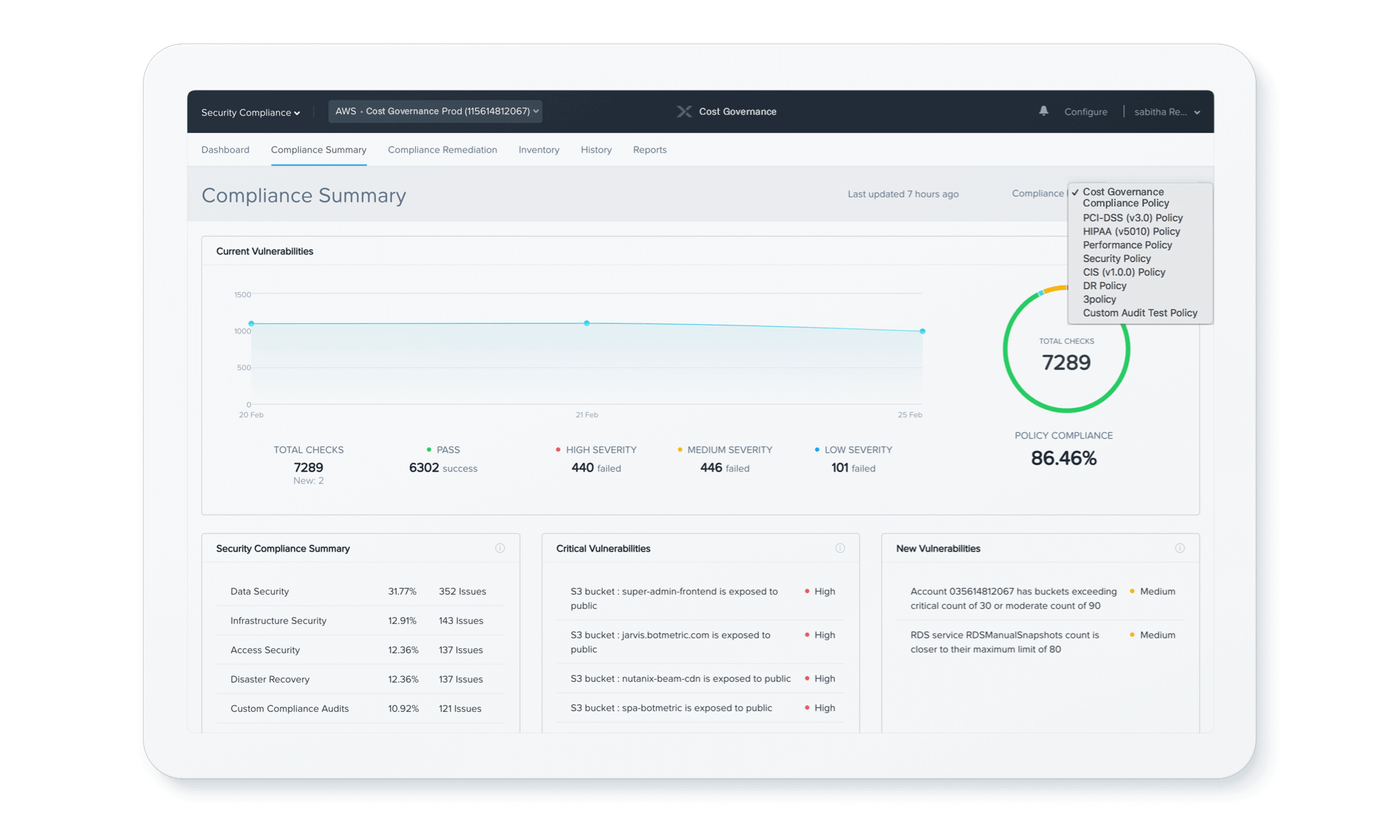Click info icon on New Vulnerabilities panel
Image resolution: width=1400 pixels, height=840 pixels.
pos(1179,548)
